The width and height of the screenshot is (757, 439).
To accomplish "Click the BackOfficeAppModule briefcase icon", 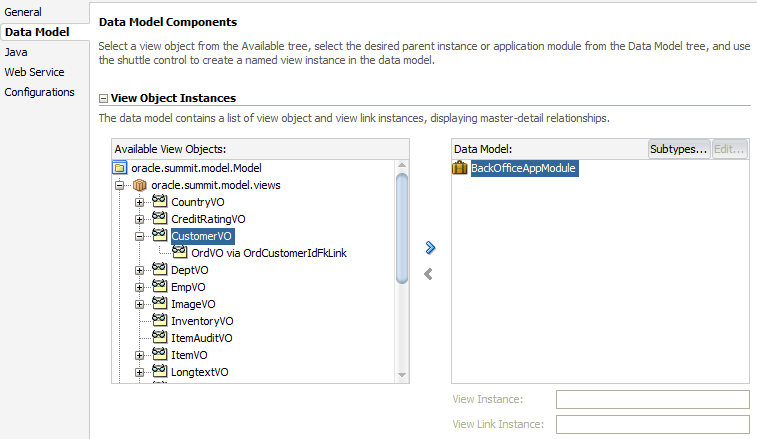I will tap(461, 168).
